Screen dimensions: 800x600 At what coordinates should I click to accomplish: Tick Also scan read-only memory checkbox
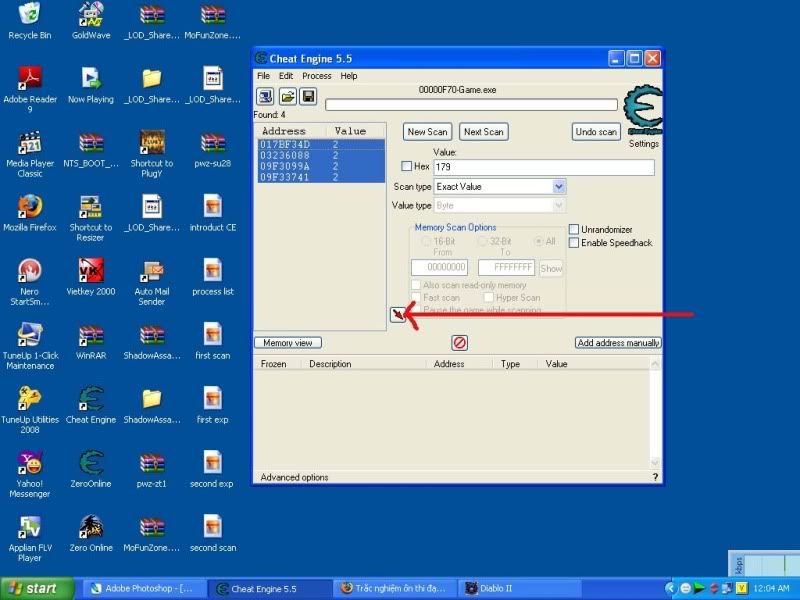416,285
